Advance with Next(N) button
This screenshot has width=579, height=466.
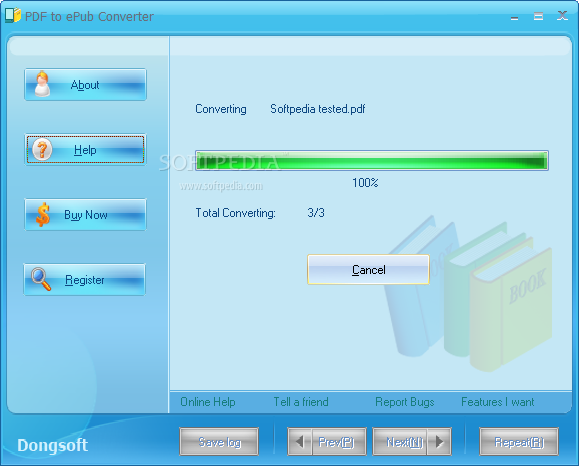tap(412, 442)
